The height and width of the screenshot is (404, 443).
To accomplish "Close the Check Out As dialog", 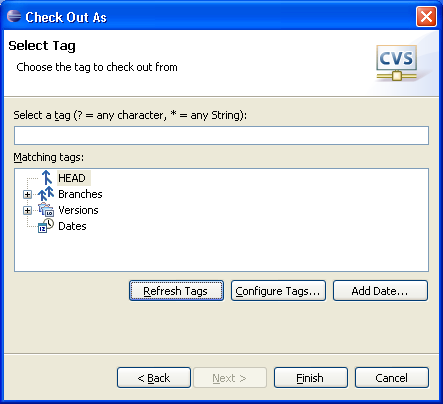I will point(426,16).
